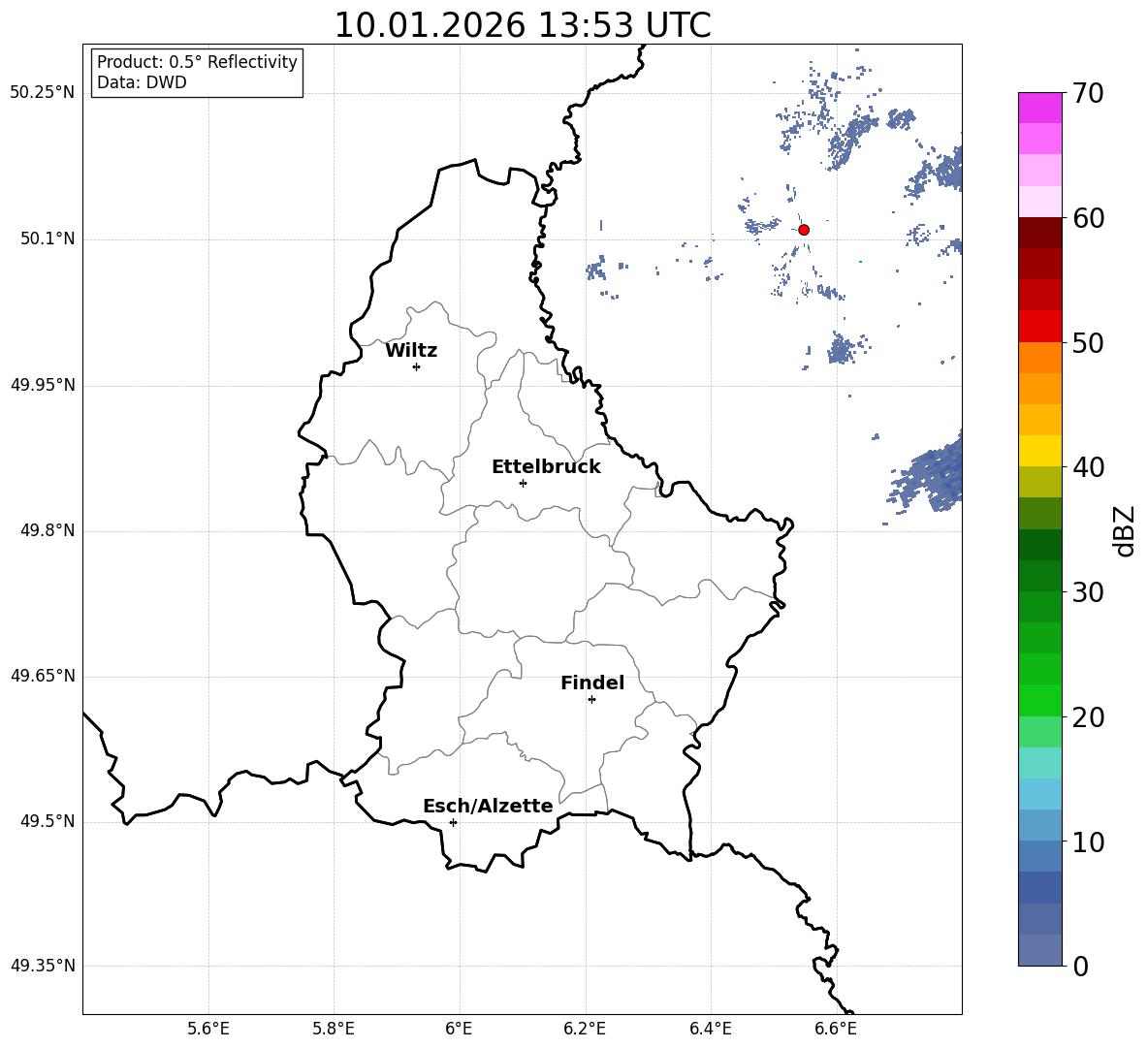Click the orange colorbar segment below 50
Viewport: 1148px width, 1048px height.
coord(1040,357)
